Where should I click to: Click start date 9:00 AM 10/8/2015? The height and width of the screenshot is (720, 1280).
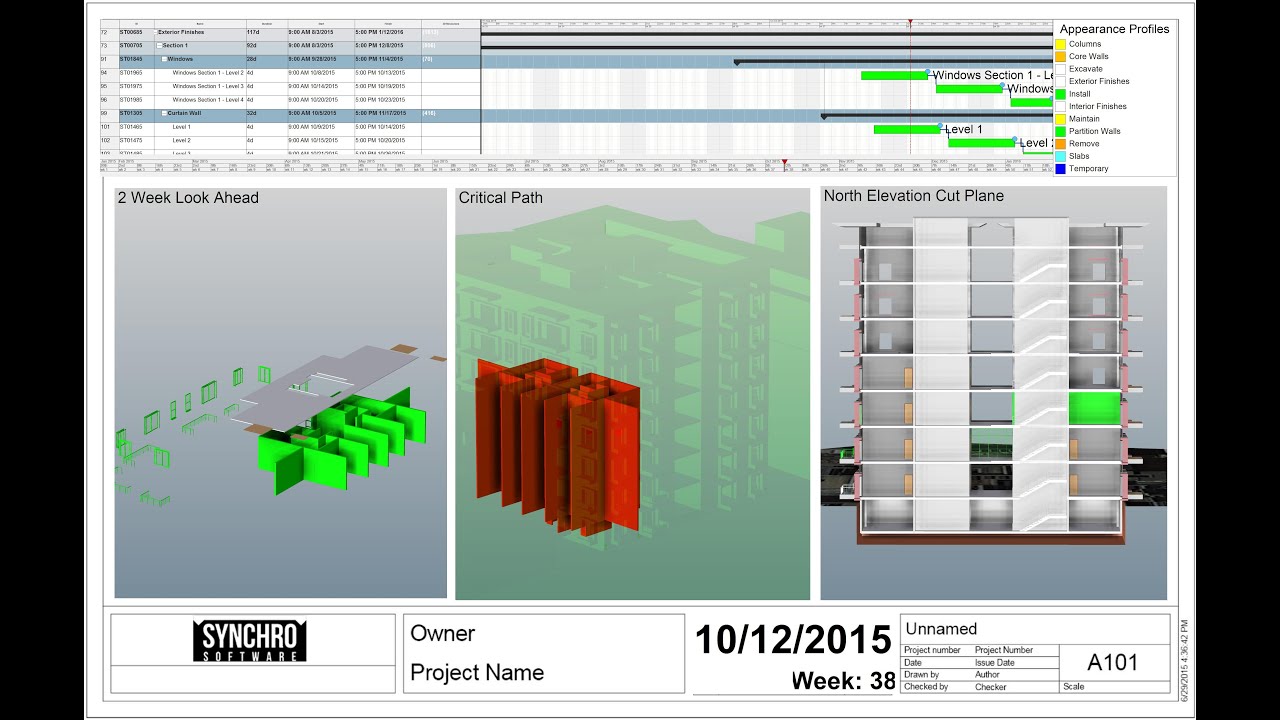(x=312, y=73)
